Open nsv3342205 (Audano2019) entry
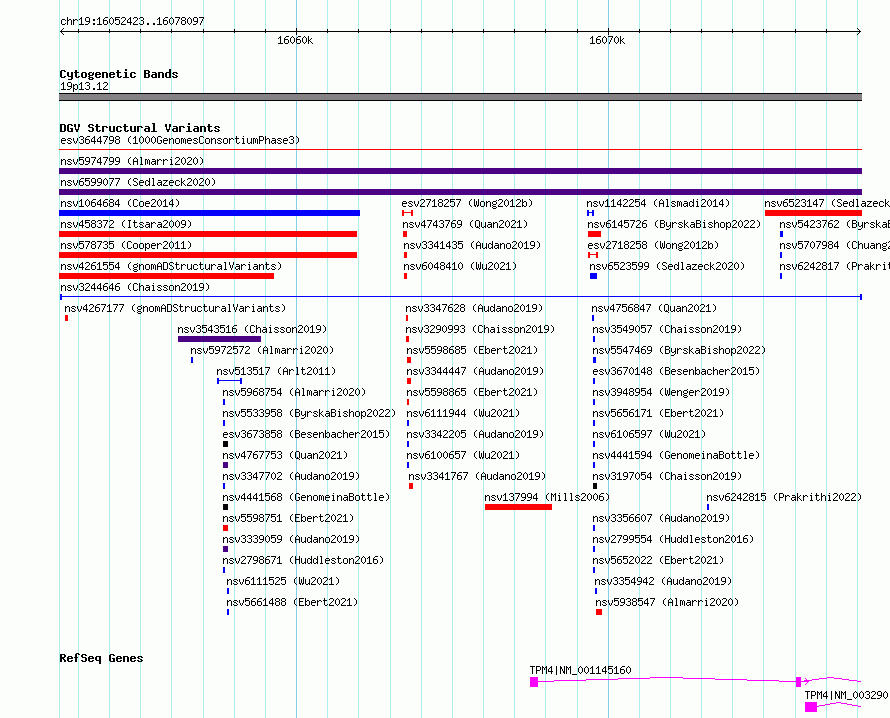This screenshot has width=890, height=718. point(475,434)
